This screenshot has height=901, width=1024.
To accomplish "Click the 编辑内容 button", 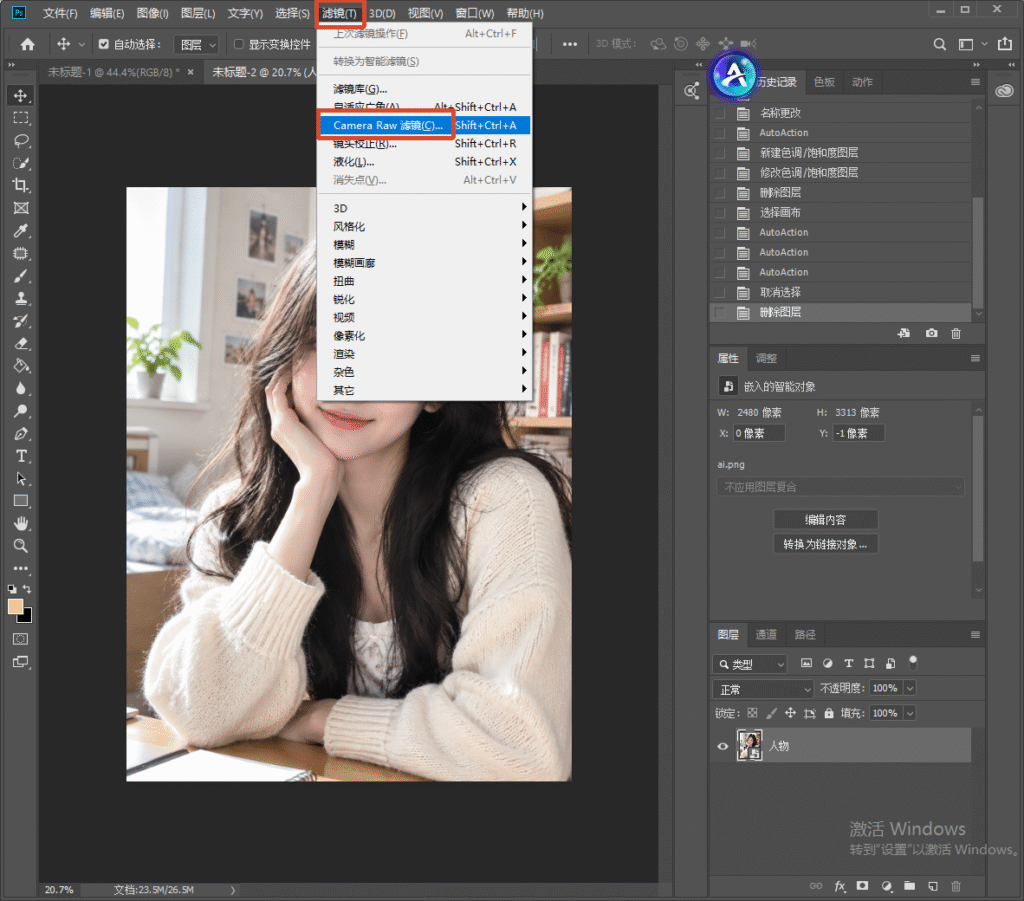I will pos(825,520).
